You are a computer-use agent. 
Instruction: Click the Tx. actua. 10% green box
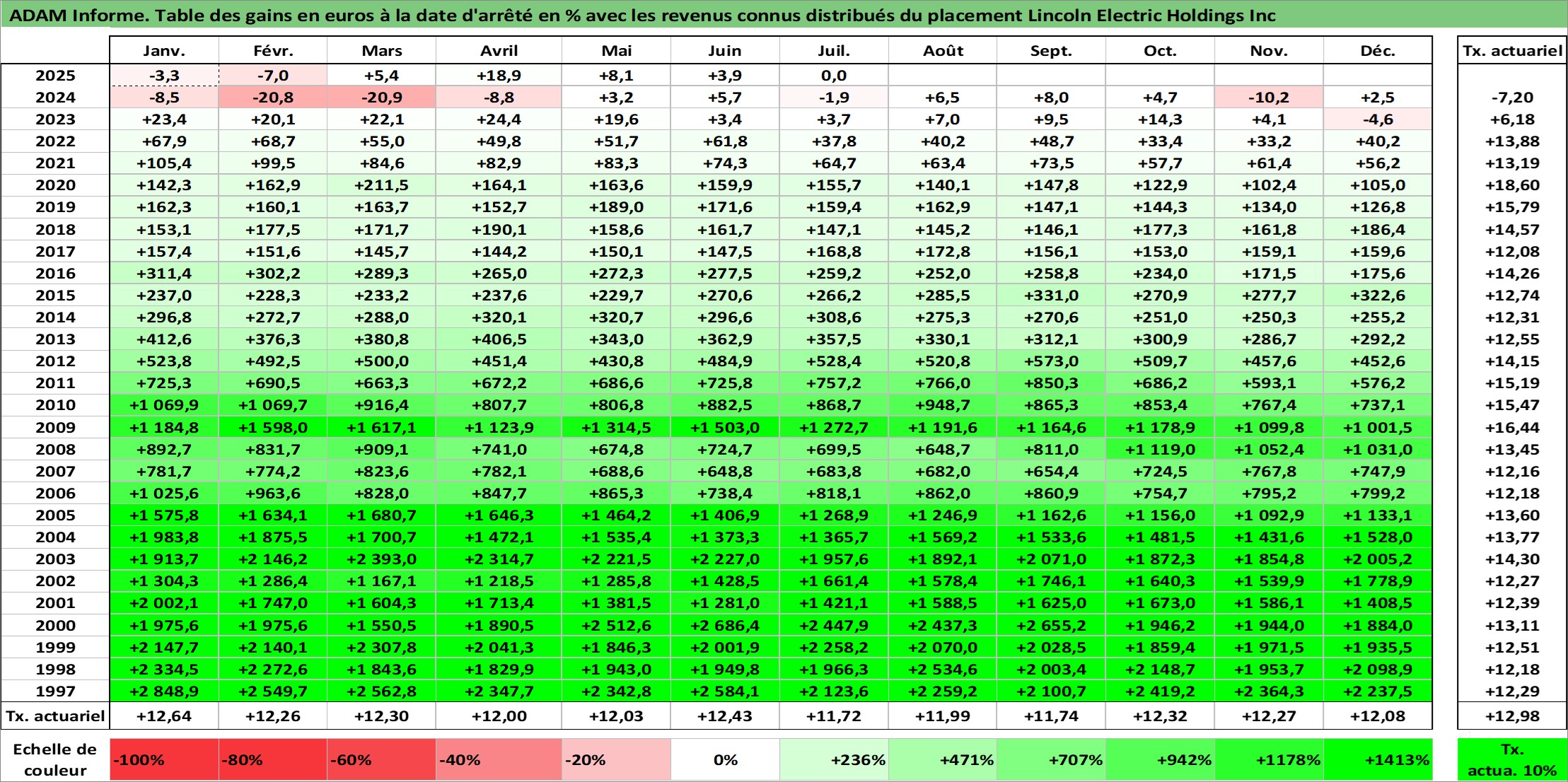[x=1512, y=760]
